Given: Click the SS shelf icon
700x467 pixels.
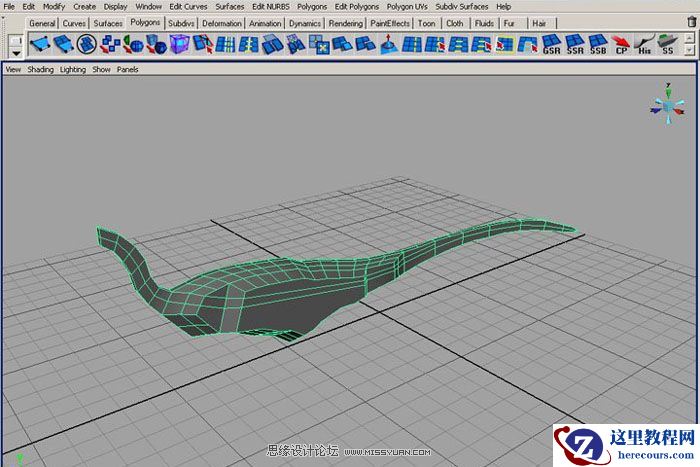Looking at the screenshot, I should (x=667, y=44).
